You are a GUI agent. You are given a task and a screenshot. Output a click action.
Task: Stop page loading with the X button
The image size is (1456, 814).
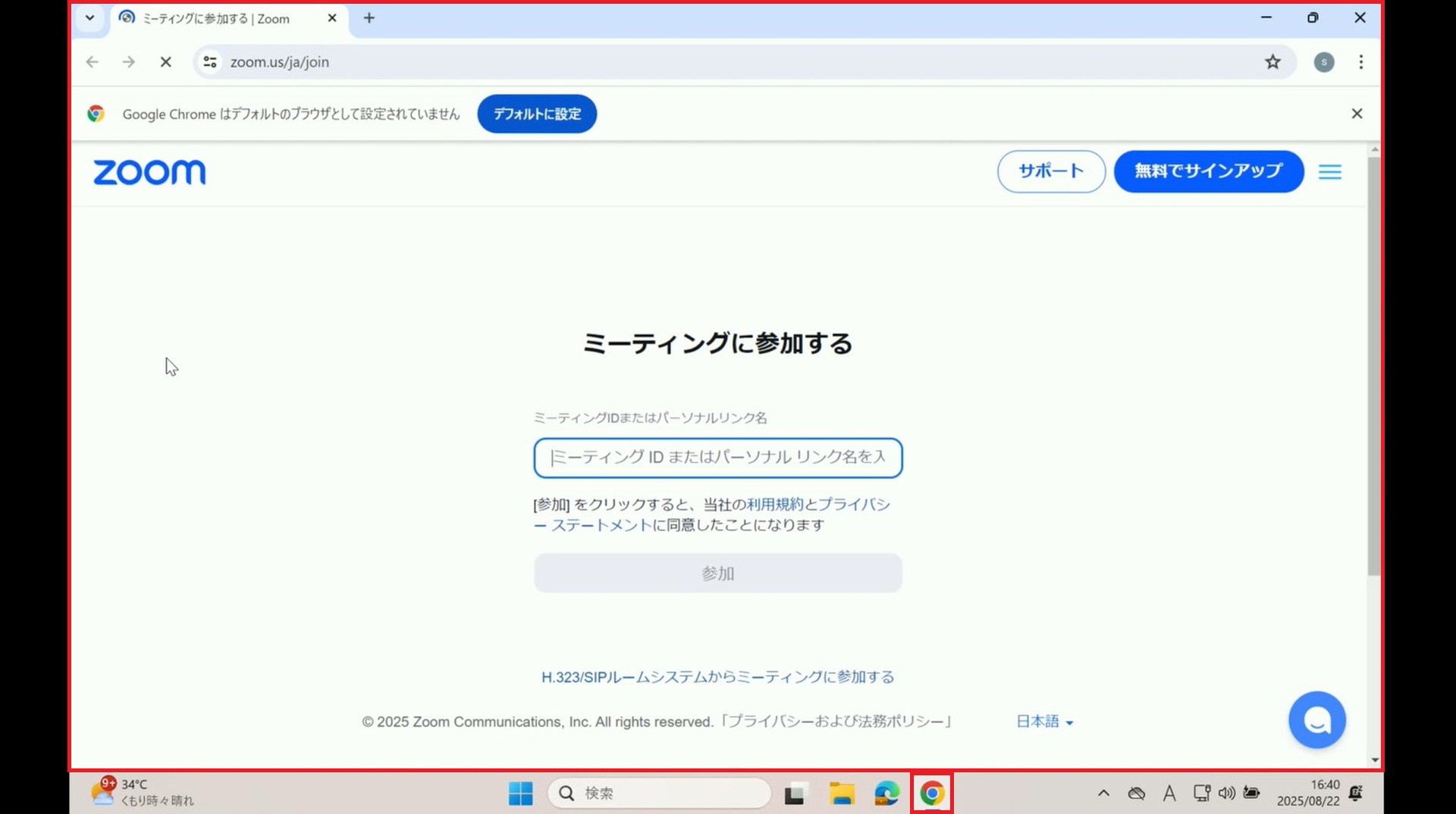(166, 62)
